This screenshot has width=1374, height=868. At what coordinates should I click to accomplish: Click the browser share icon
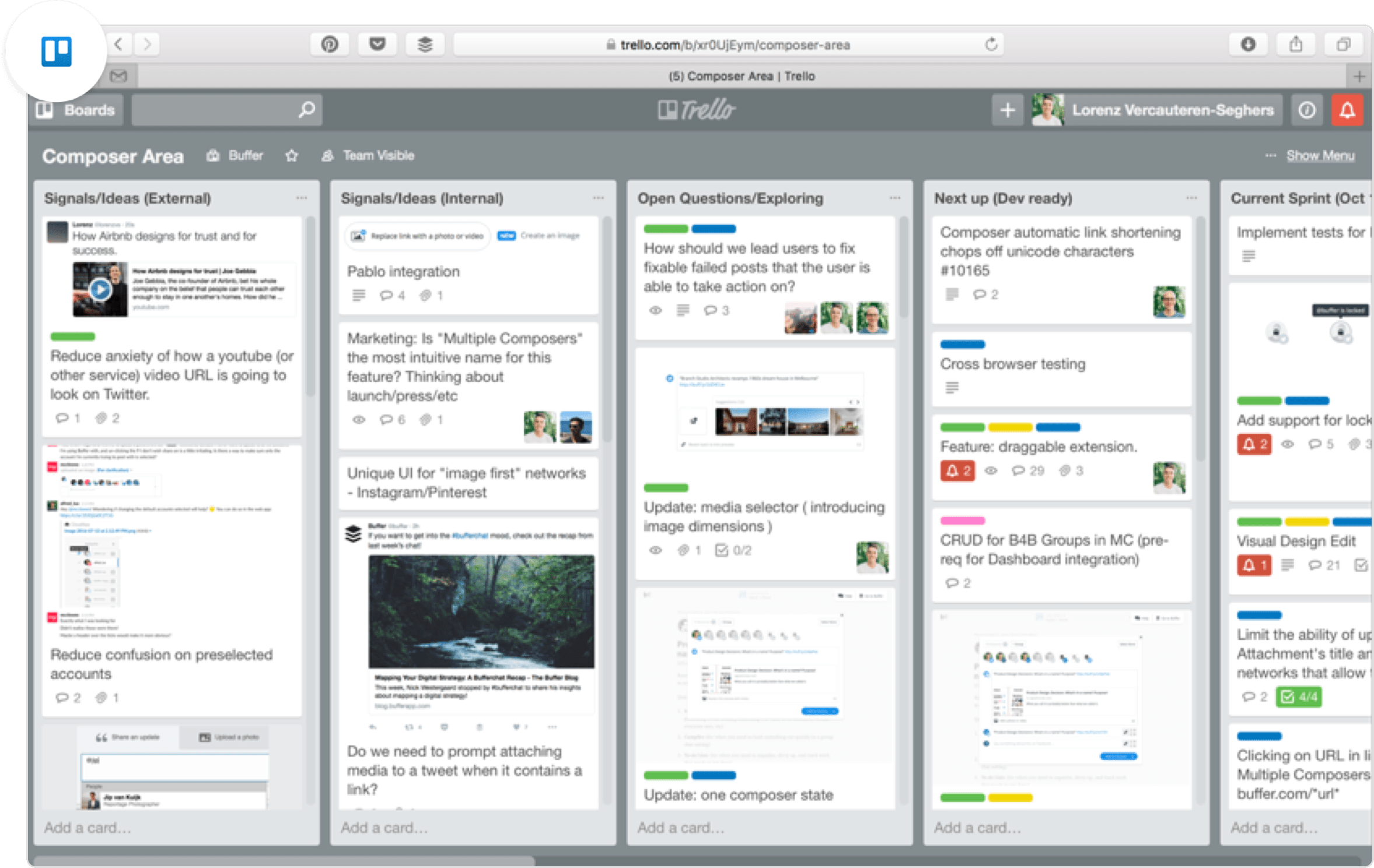pyautogui.click(x=1296, y=44)
